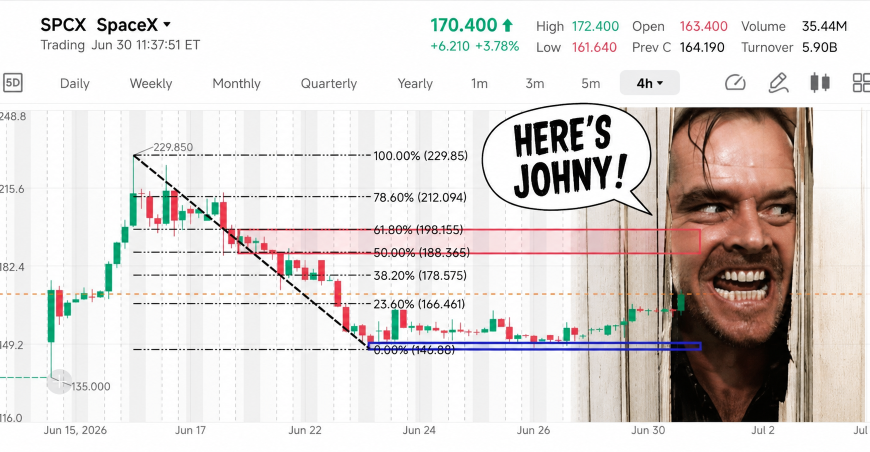Open the 4h interval dropdown

[649, 83]
